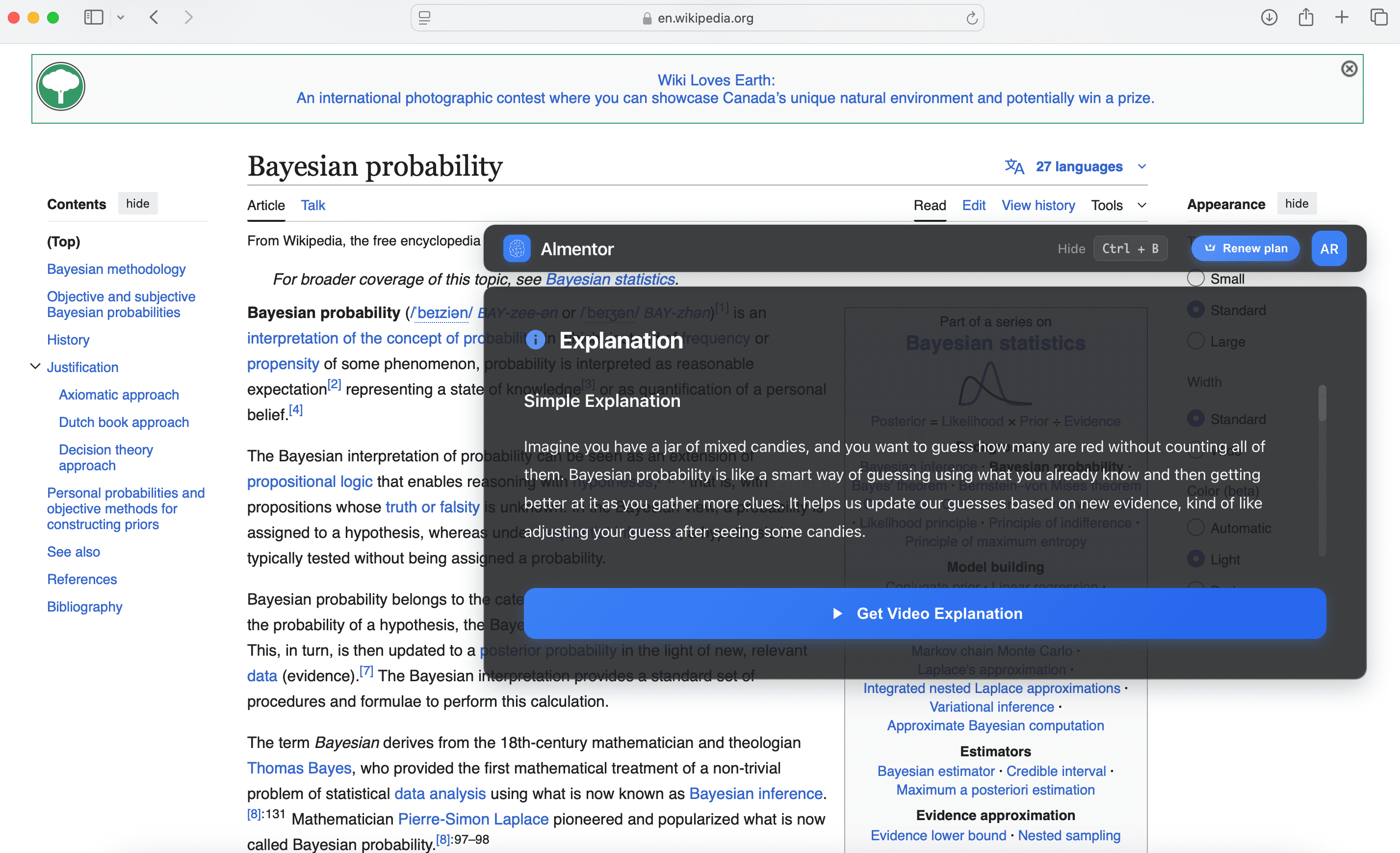Click the page reader icon in address bar

click(x=424, y=18)
